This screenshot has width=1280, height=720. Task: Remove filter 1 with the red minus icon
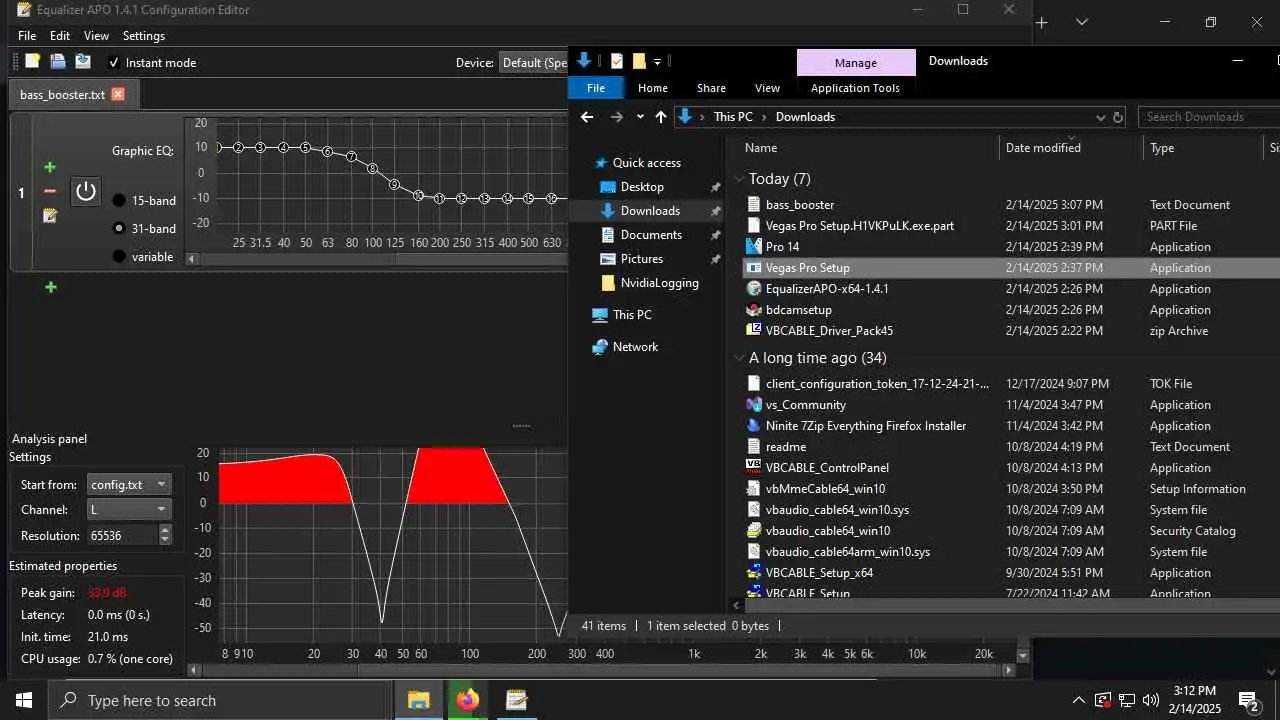coord(50,191)
